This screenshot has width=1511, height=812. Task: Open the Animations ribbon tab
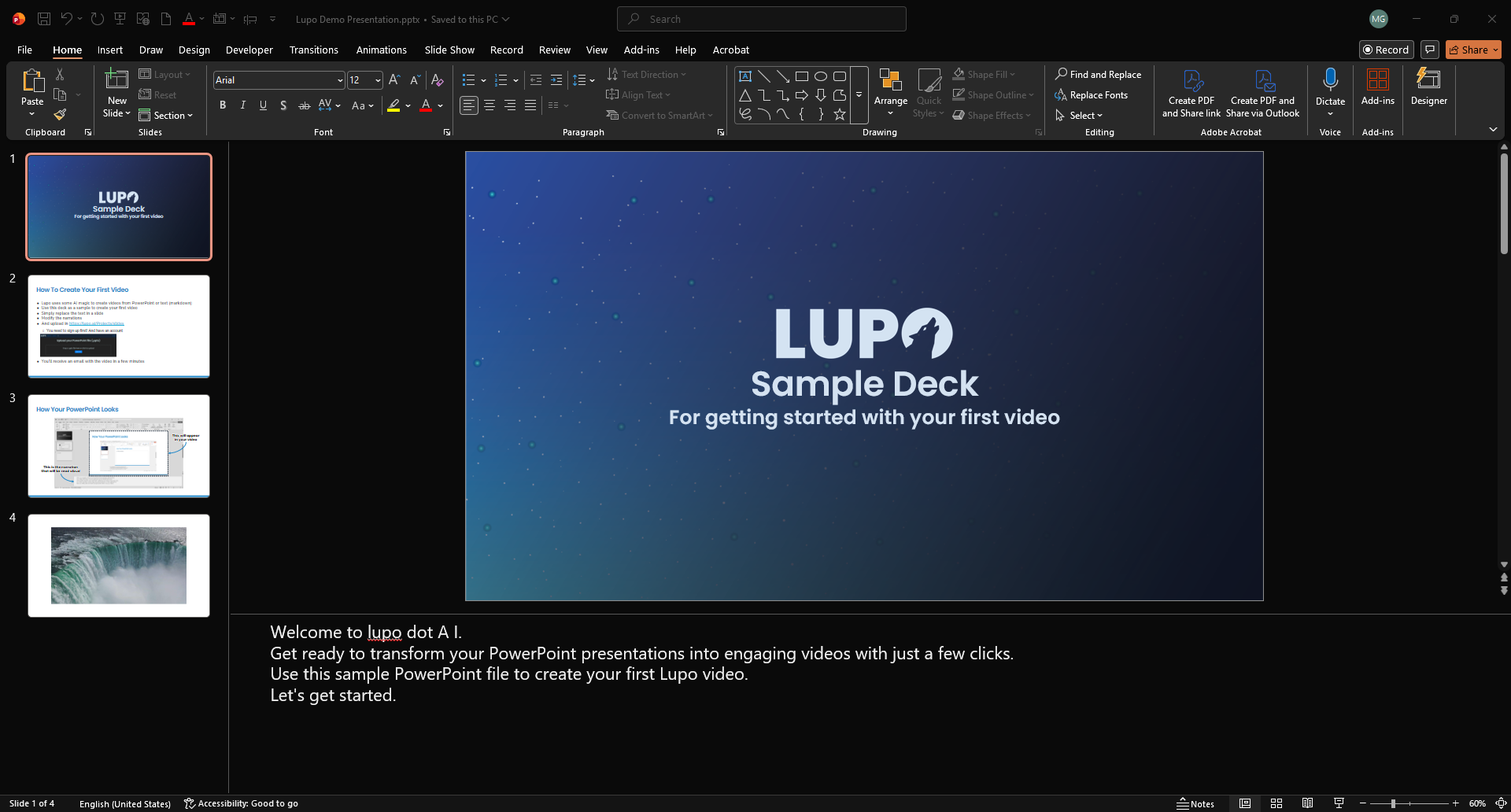click(x=382, y=50)
